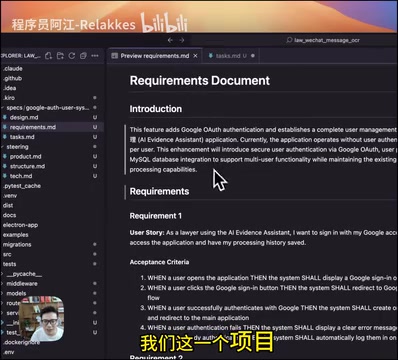
Task: Select the src folder
Action: point(7,254)
